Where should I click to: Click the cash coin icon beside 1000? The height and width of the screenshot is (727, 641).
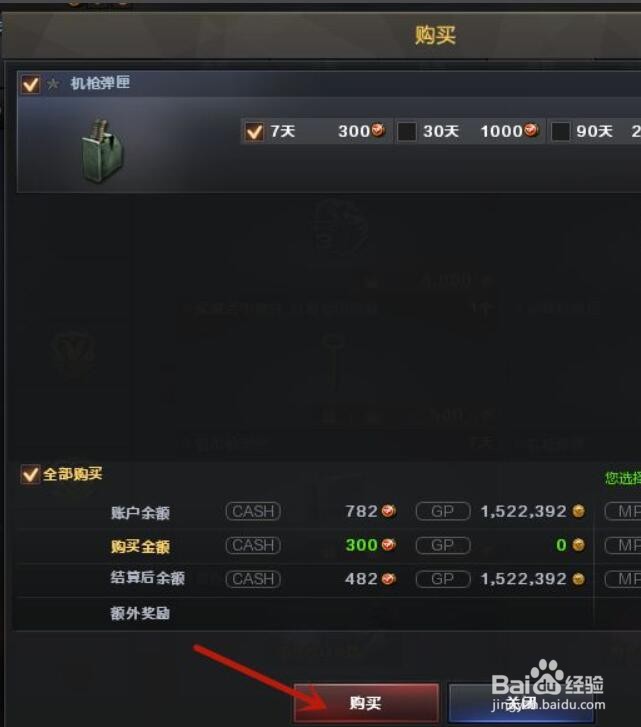[x=531, y=130]
